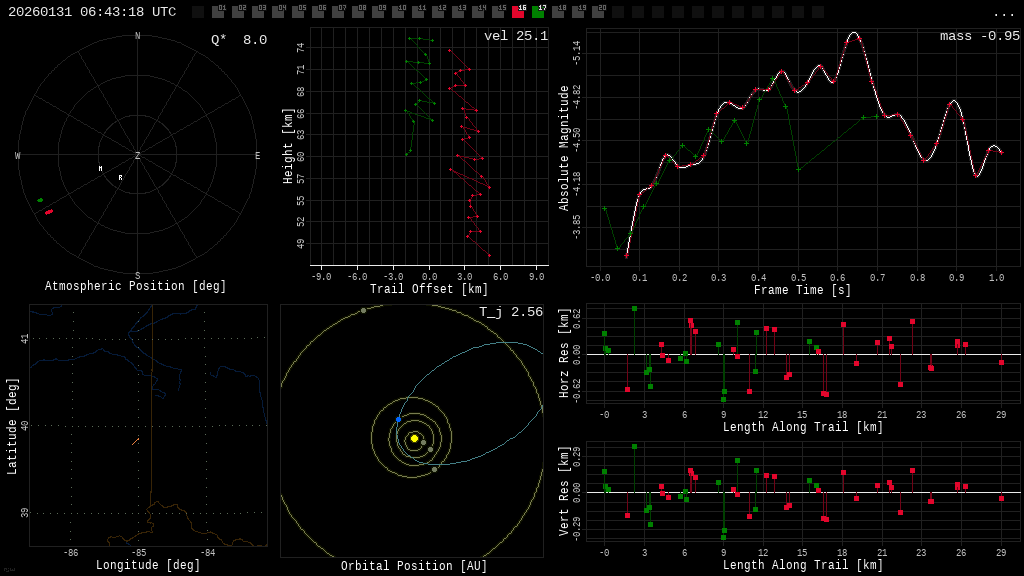Click the vel 25.1 velocity readout

point(516,36)
